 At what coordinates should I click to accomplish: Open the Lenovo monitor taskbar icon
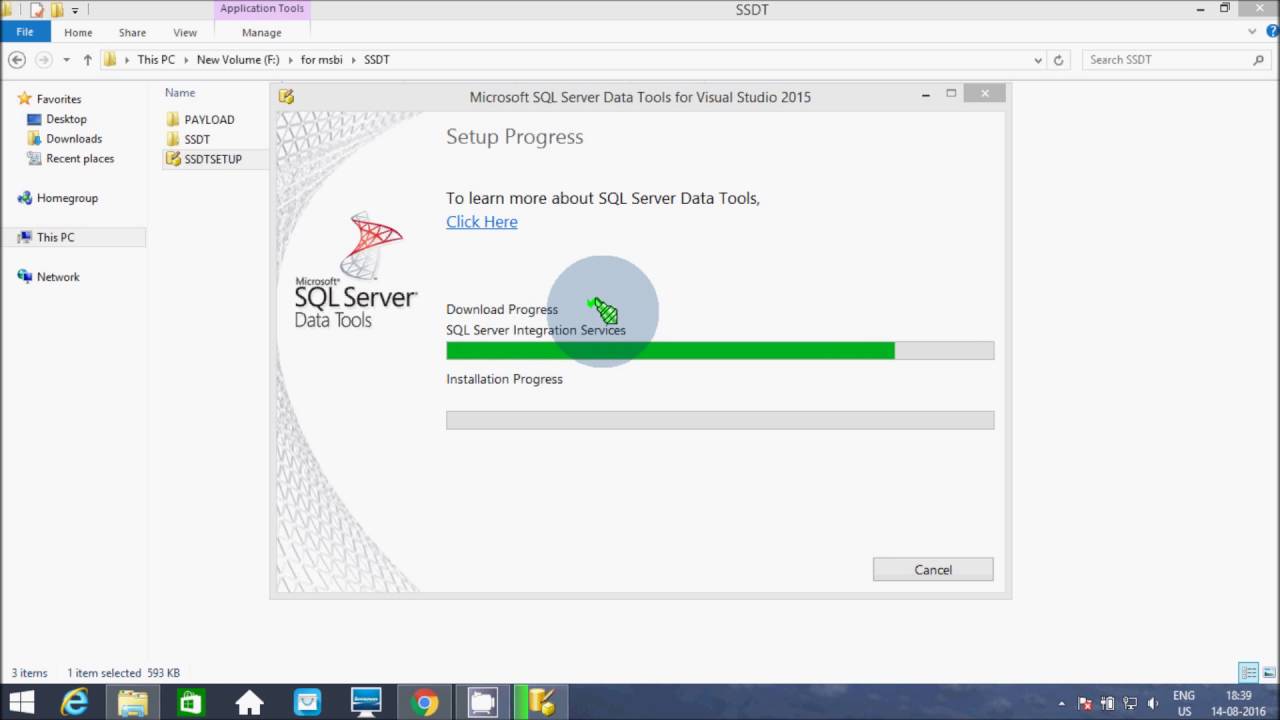366,703
